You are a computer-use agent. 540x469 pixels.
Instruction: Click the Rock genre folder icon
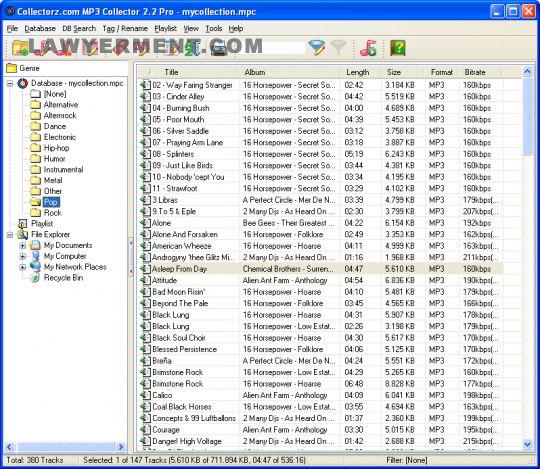35,212
